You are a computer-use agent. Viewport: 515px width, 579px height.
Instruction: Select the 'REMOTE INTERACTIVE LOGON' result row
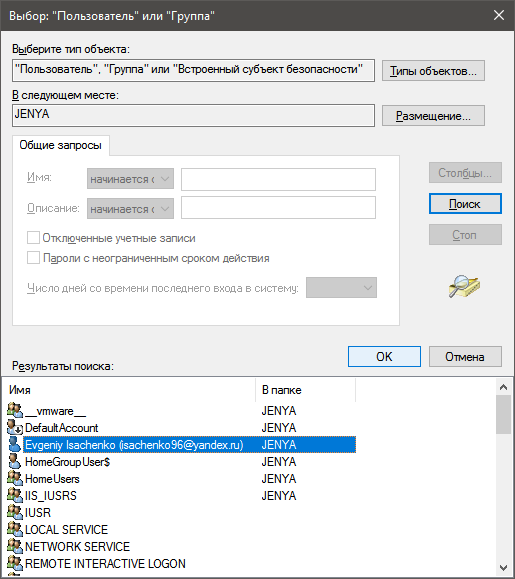[181, 563]
